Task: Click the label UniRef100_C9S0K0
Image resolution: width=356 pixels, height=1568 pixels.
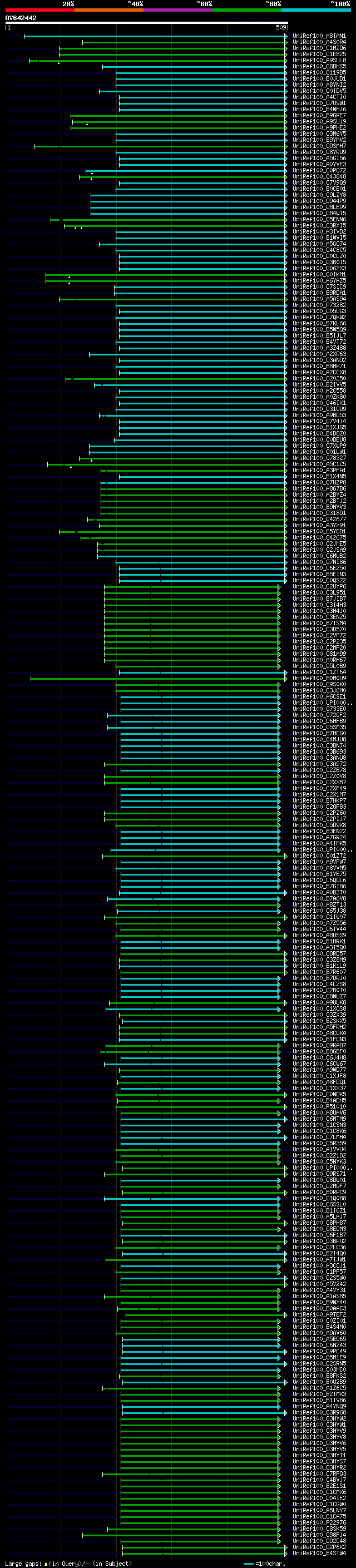Action: click(319, 684)
